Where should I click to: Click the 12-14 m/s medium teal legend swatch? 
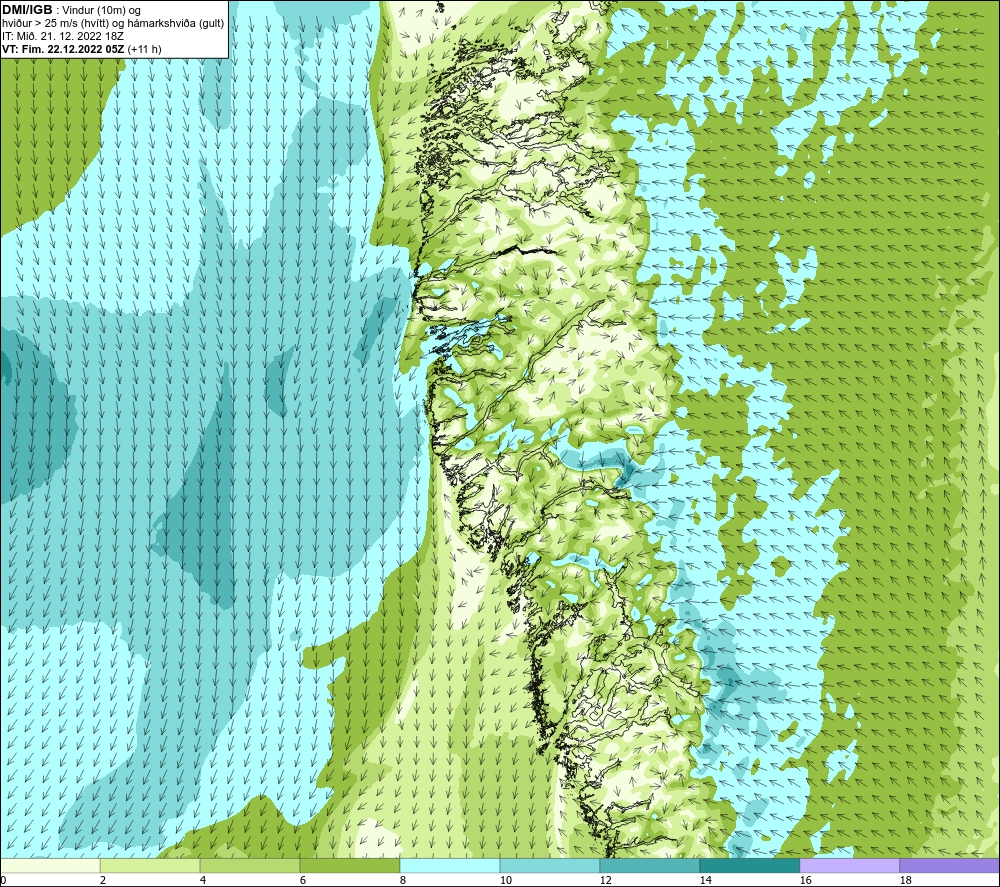coord(649,865)
